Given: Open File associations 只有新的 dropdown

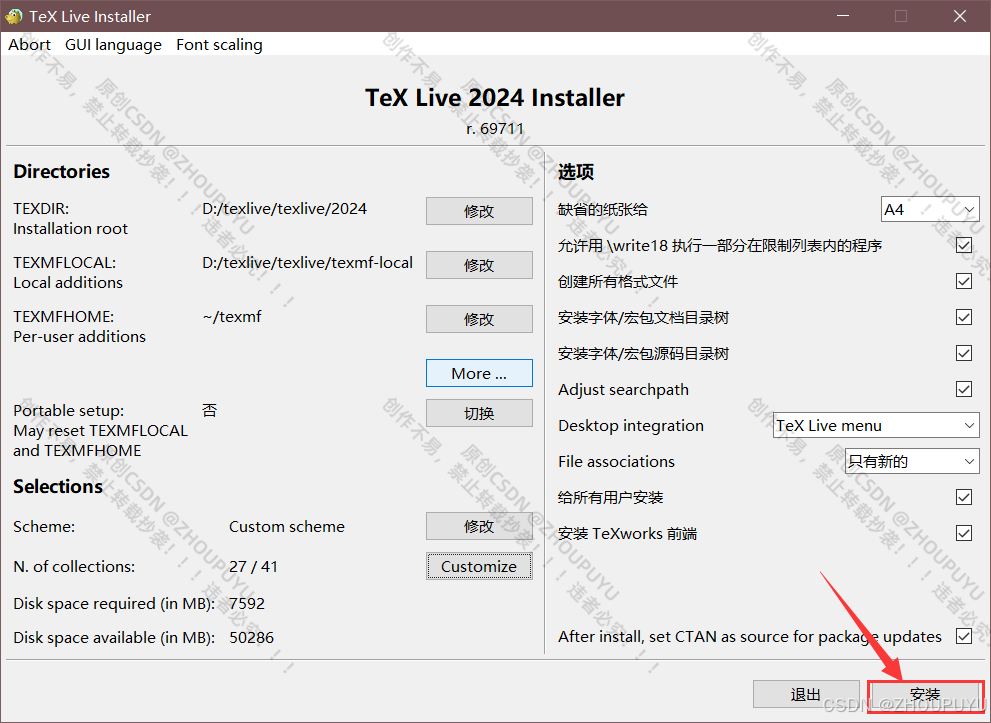Looking at the screenshot, I should click(912, 461).
